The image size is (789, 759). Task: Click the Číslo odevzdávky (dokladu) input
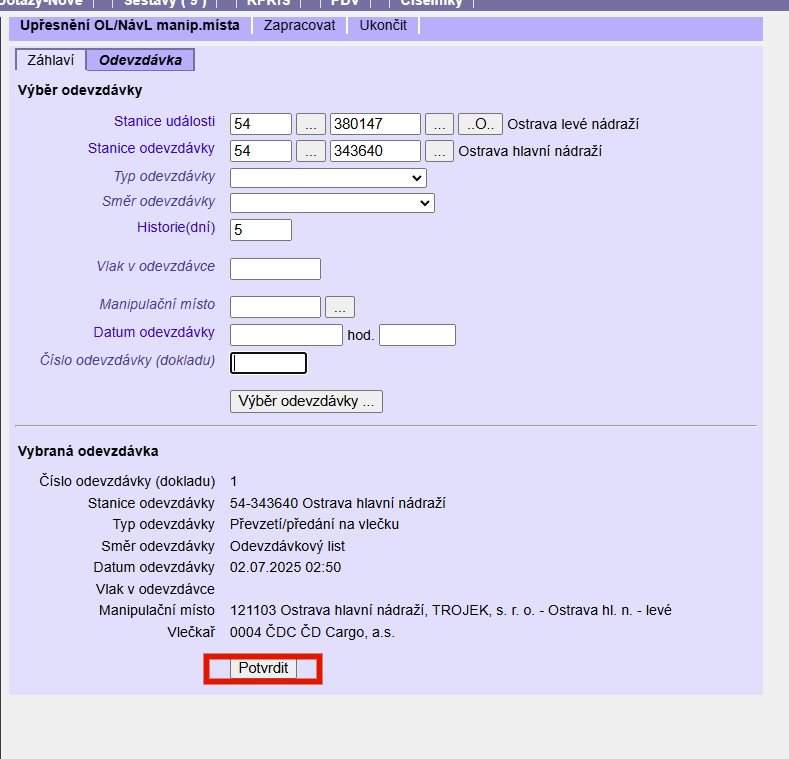click(x=268, y=363)
